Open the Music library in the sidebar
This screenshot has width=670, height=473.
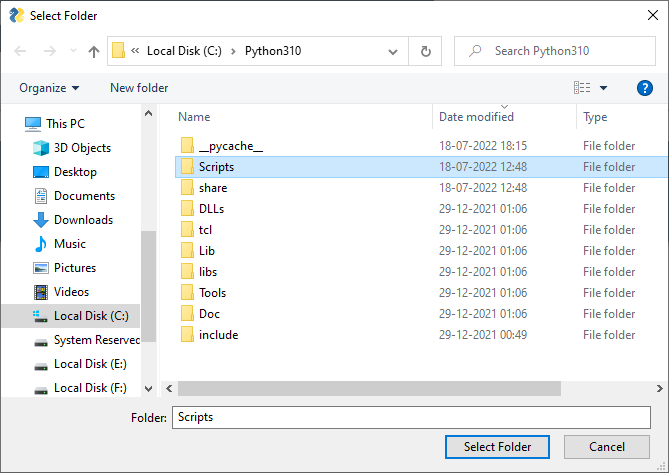pyautogui.click(x=69, y=244)
